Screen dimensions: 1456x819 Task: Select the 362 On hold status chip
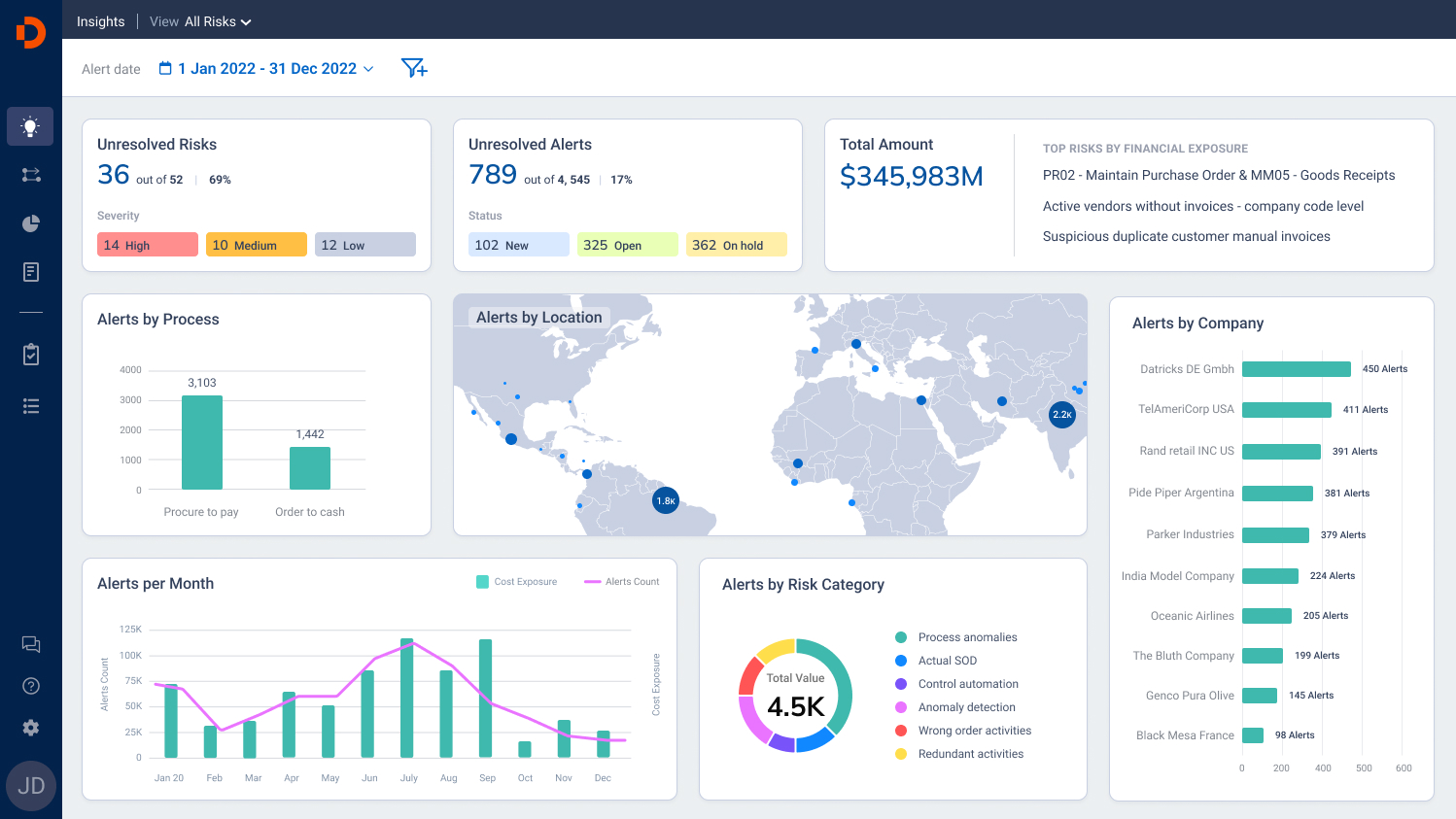(737, 245)
